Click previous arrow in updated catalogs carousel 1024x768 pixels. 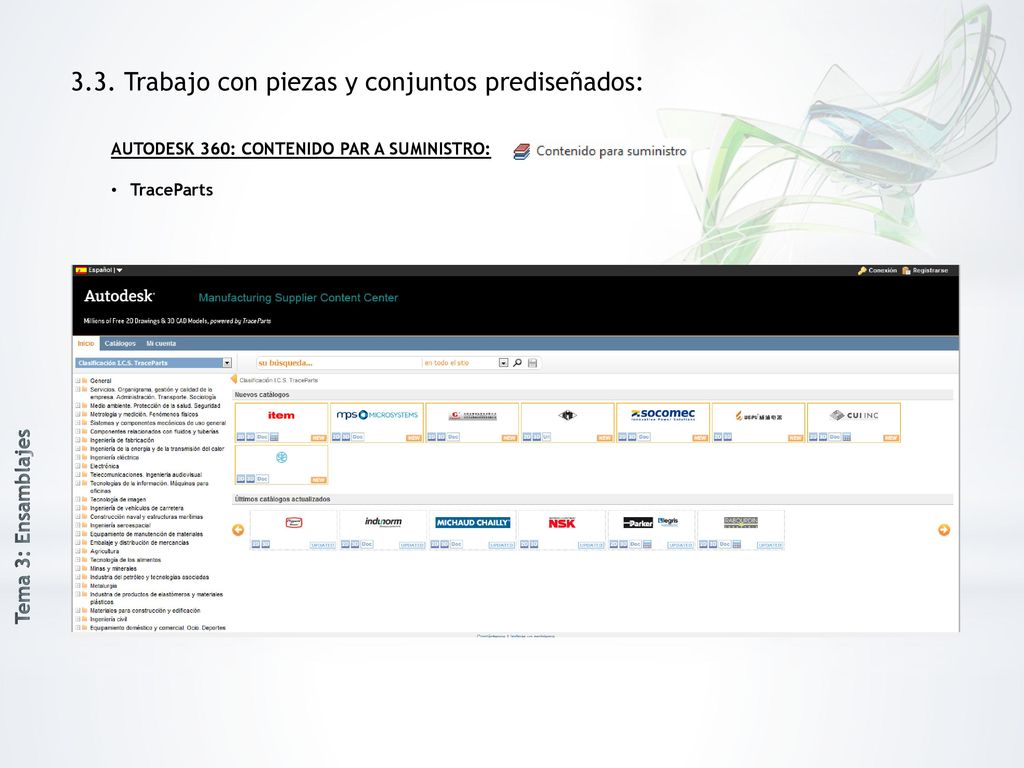(238, 530)
